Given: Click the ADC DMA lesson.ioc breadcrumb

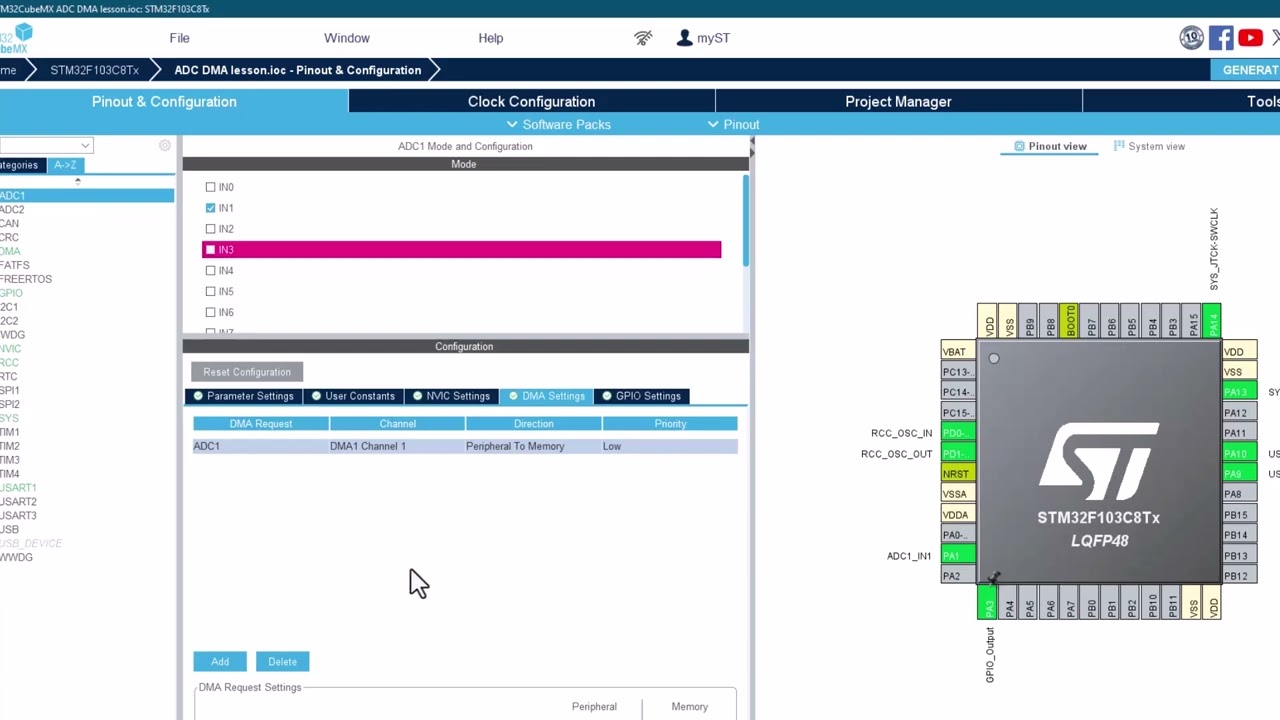Looking at the screenshot, I should (x=298, y=70).
